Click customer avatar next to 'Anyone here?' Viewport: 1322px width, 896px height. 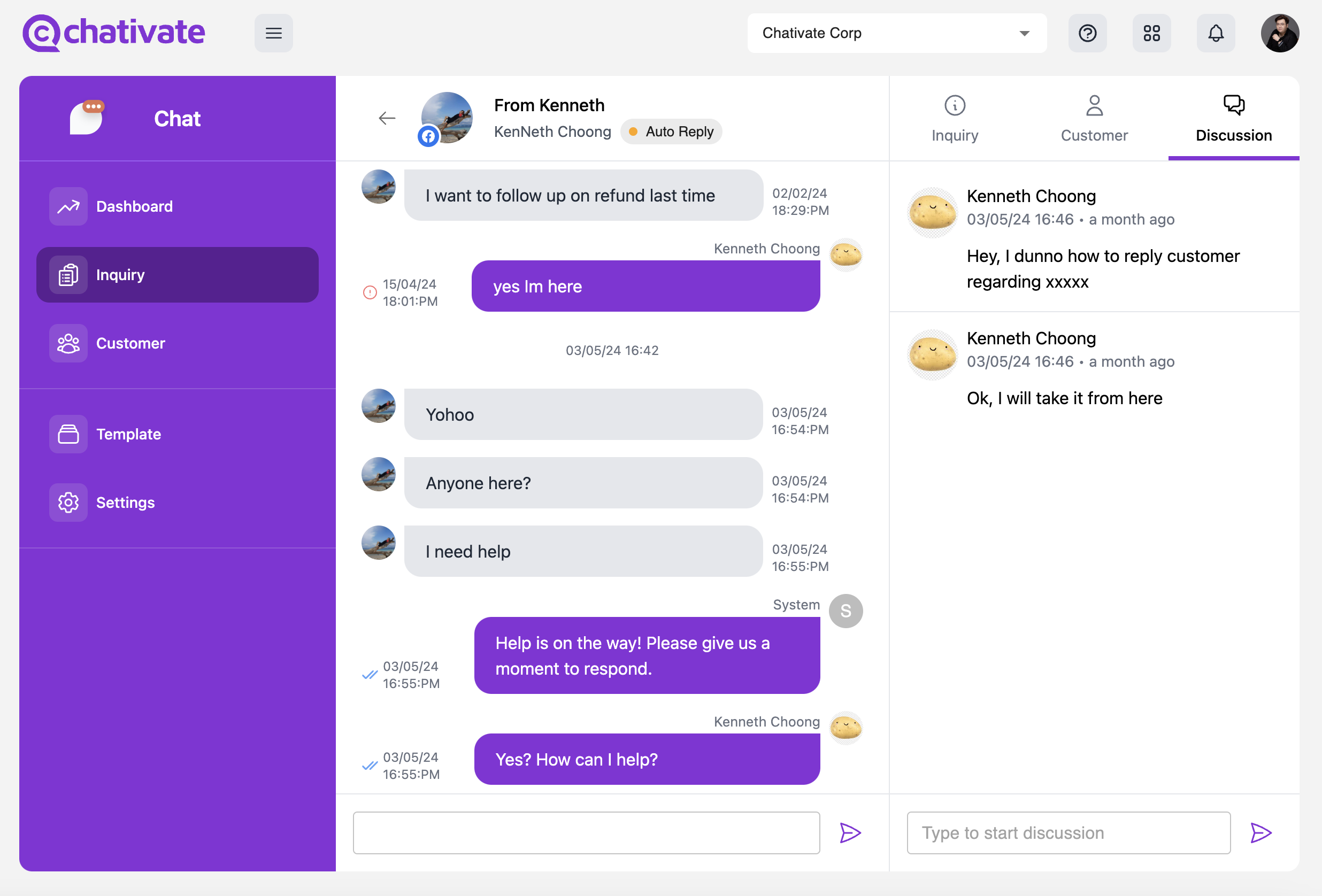coord(378,474)
